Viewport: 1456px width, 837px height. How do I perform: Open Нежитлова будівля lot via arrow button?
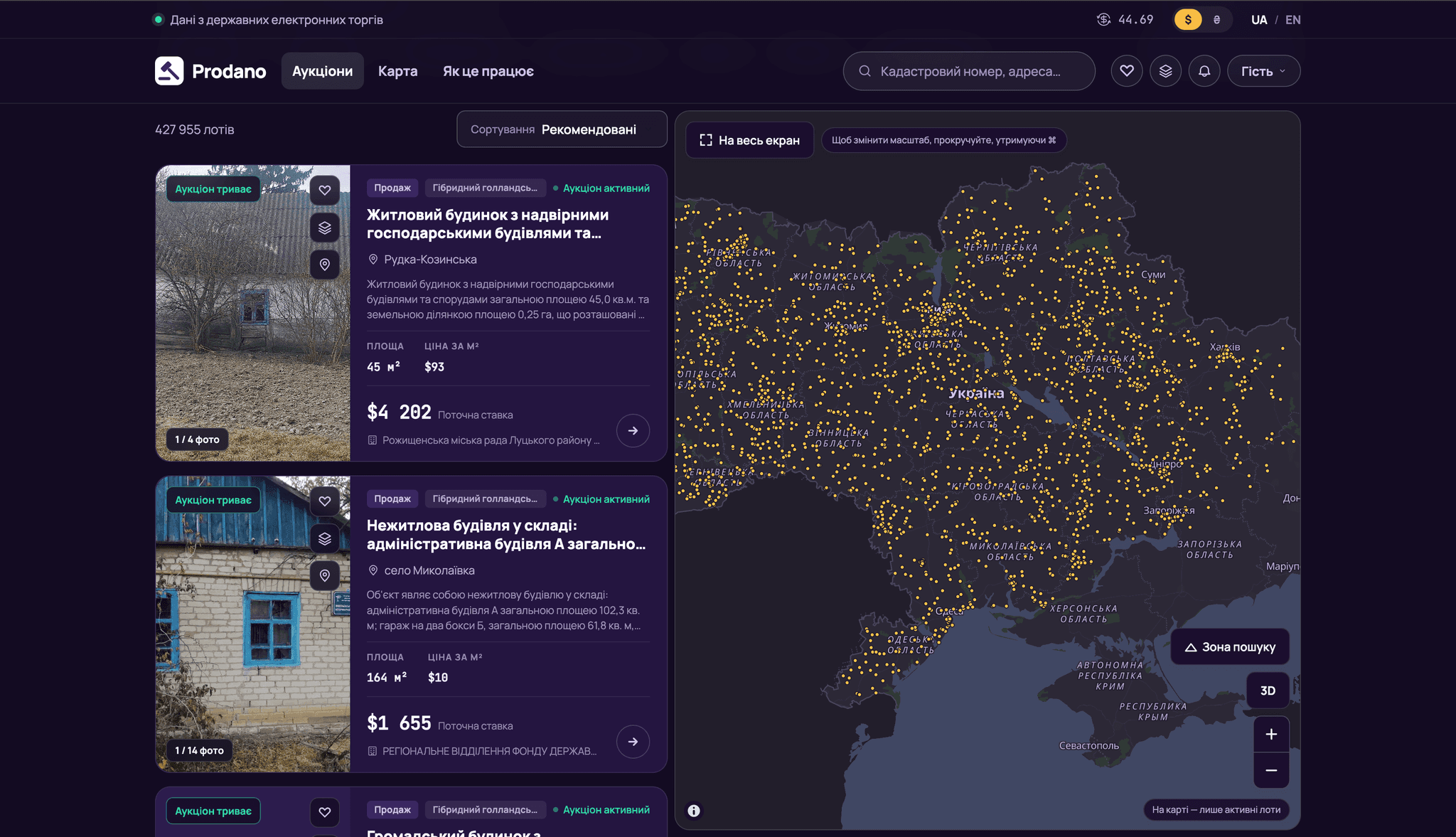(x=633, y=742)
